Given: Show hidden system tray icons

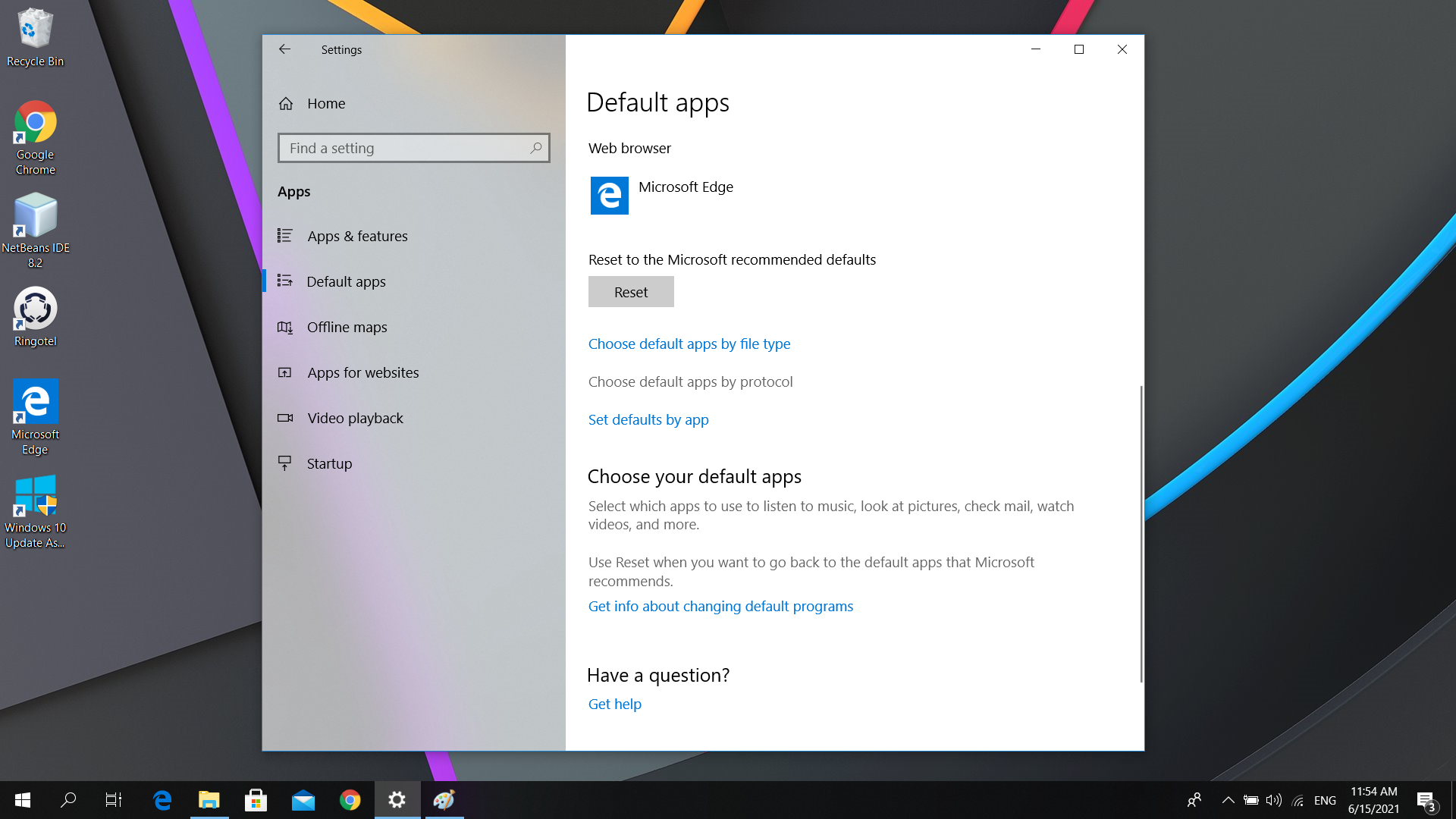Looking at the screenshot, I should click(x=1228, y=800).
